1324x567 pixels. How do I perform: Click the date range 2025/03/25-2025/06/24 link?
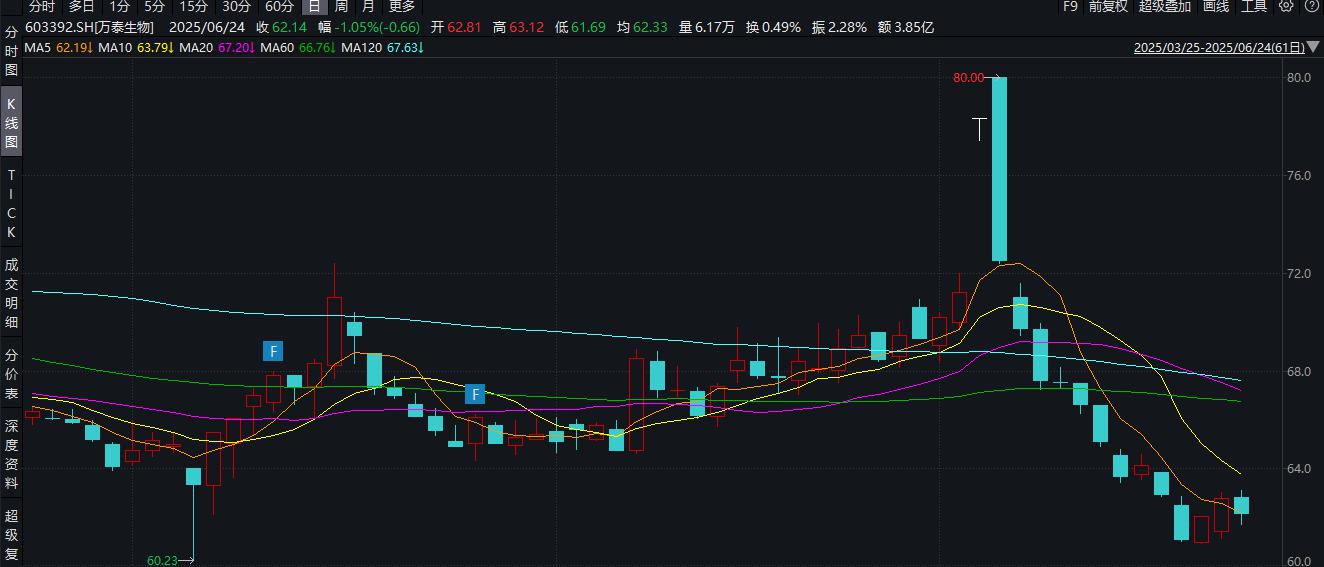(1220, 48)
